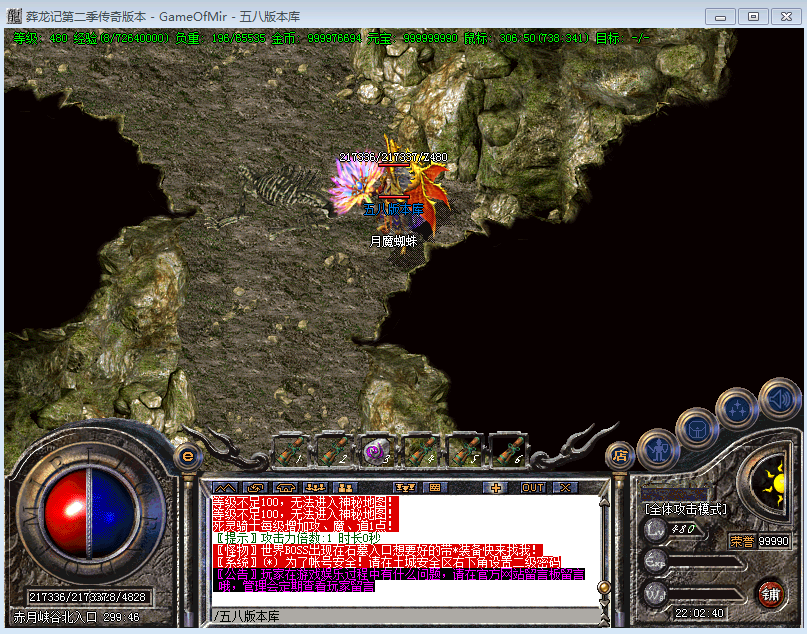The height and width of the screenshot is (634, 807).
Task: Click the X exit button in chat bar
Action: pyautogui.click(x=565, y=487)
